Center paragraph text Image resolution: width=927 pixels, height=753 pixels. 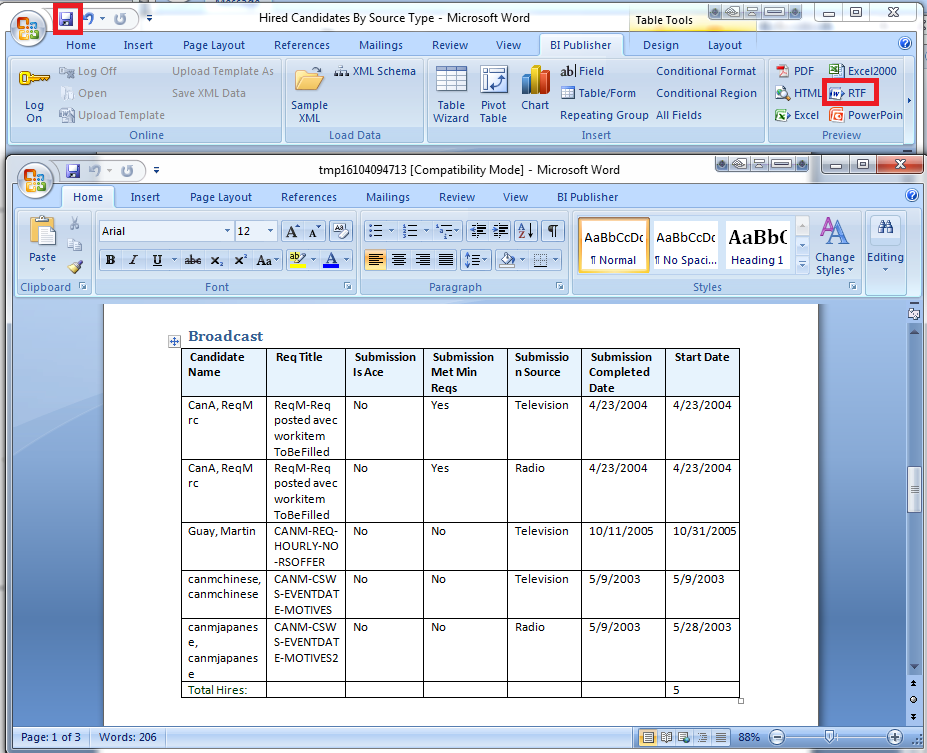coord(399,260)
